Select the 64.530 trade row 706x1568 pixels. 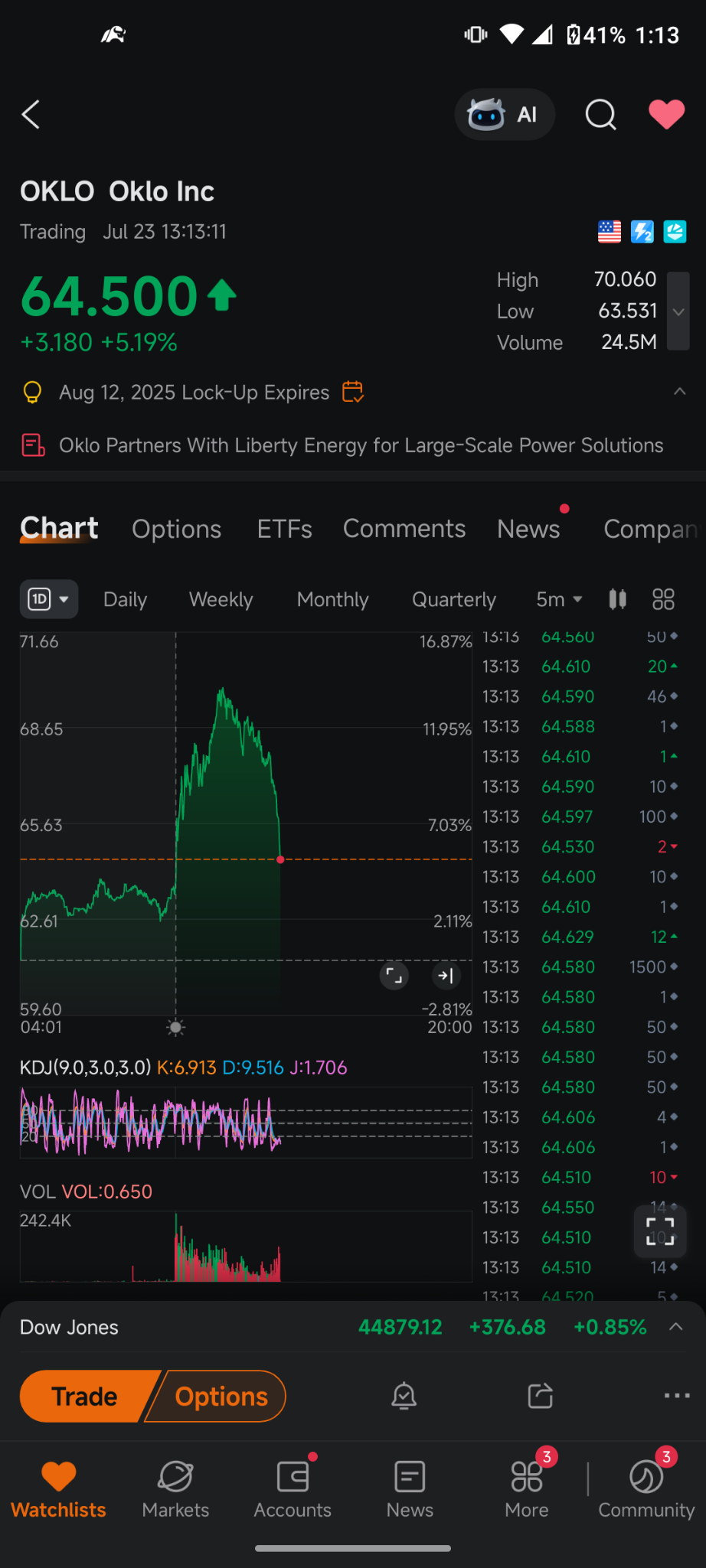(x=580, y=846)
